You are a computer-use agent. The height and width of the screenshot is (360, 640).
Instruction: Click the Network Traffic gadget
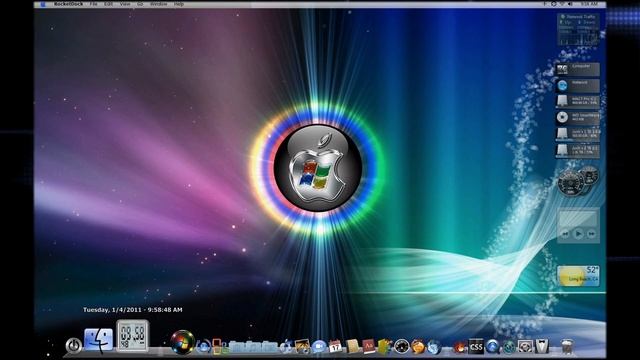[578, 29]
